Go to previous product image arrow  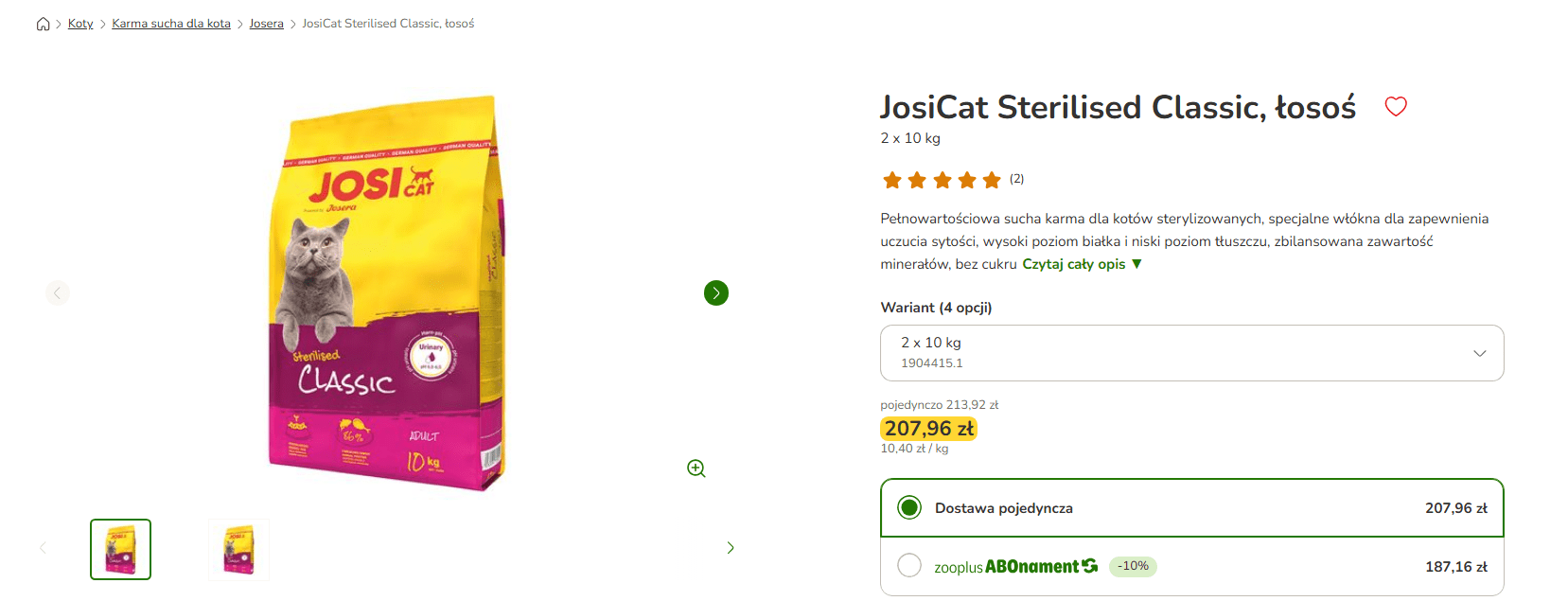click(x=57, y=293)
